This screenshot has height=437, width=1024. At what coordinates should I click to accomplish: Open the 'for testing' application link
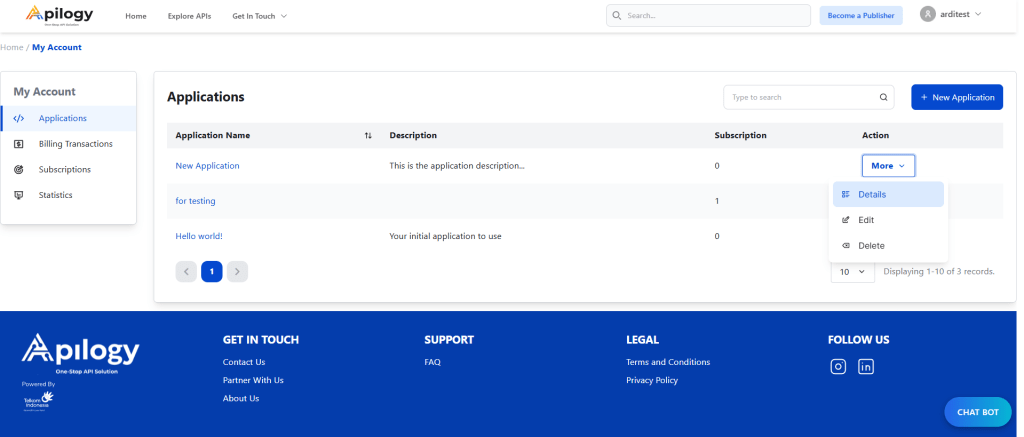coord(195,201)
